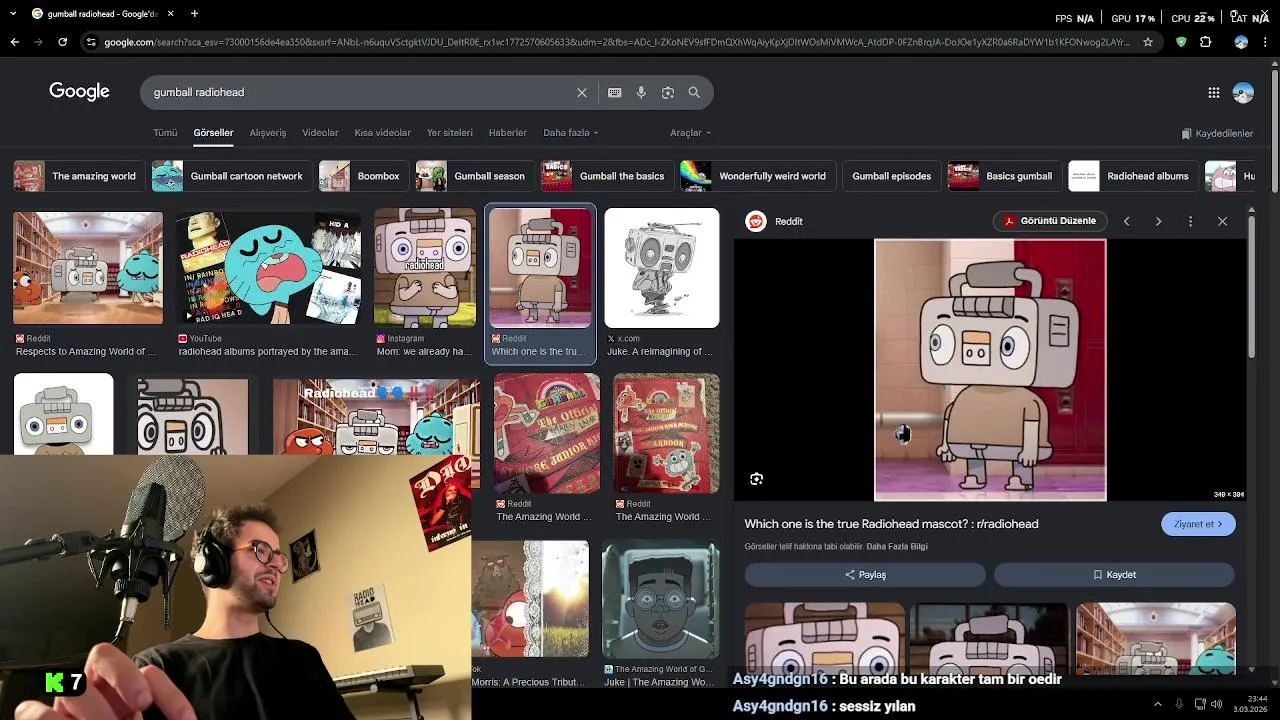
Task: Open the YouTube radiohead albums thumbnail
Action: click(x=269, y=267)
